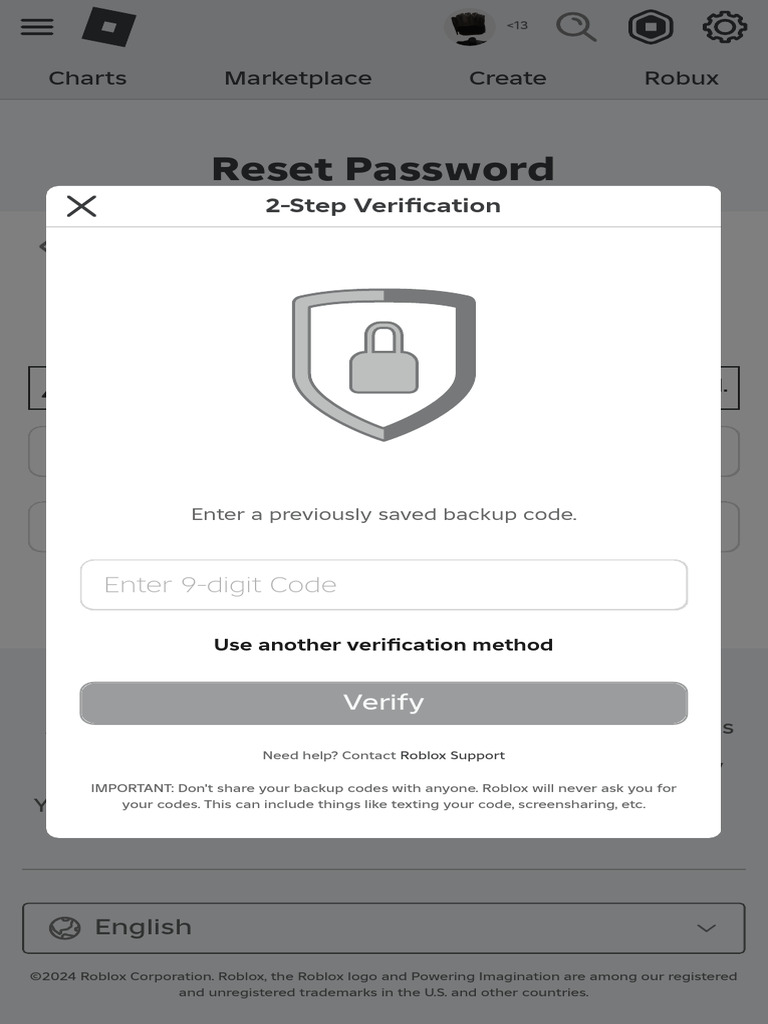Viewport: 768px width, 1024px height.
Task: Click the under-13 age label
Action: [517, 25]
